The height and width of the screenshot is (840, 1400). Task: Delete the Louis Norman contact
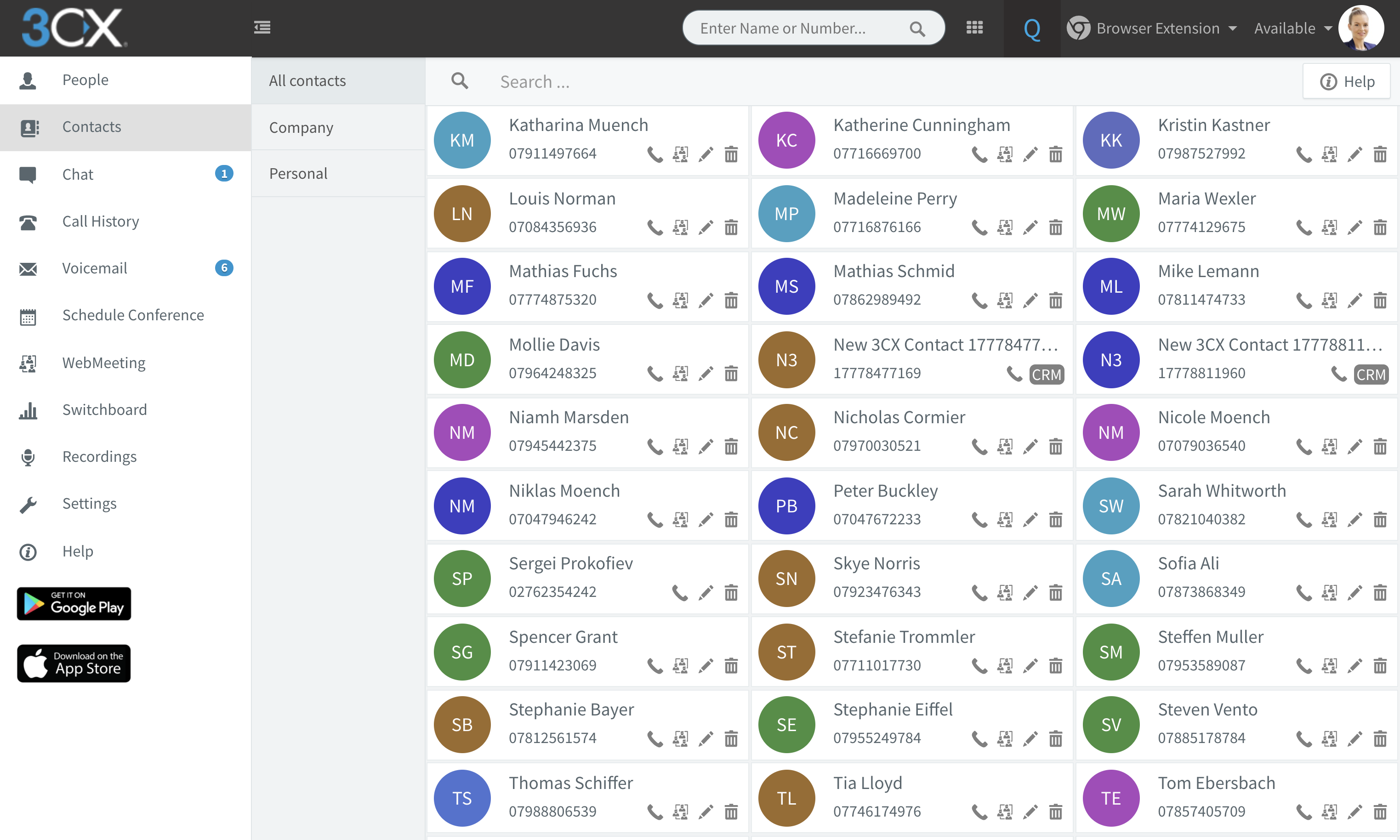[731, 227]
